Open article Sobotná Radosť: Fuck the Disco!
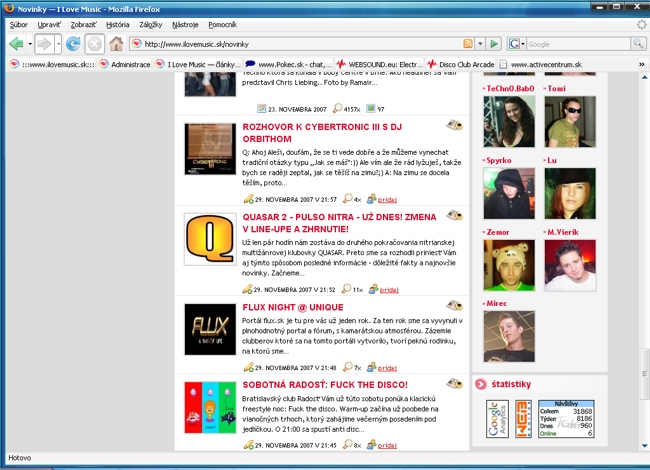650x470 pixels. tap(325, 385)
